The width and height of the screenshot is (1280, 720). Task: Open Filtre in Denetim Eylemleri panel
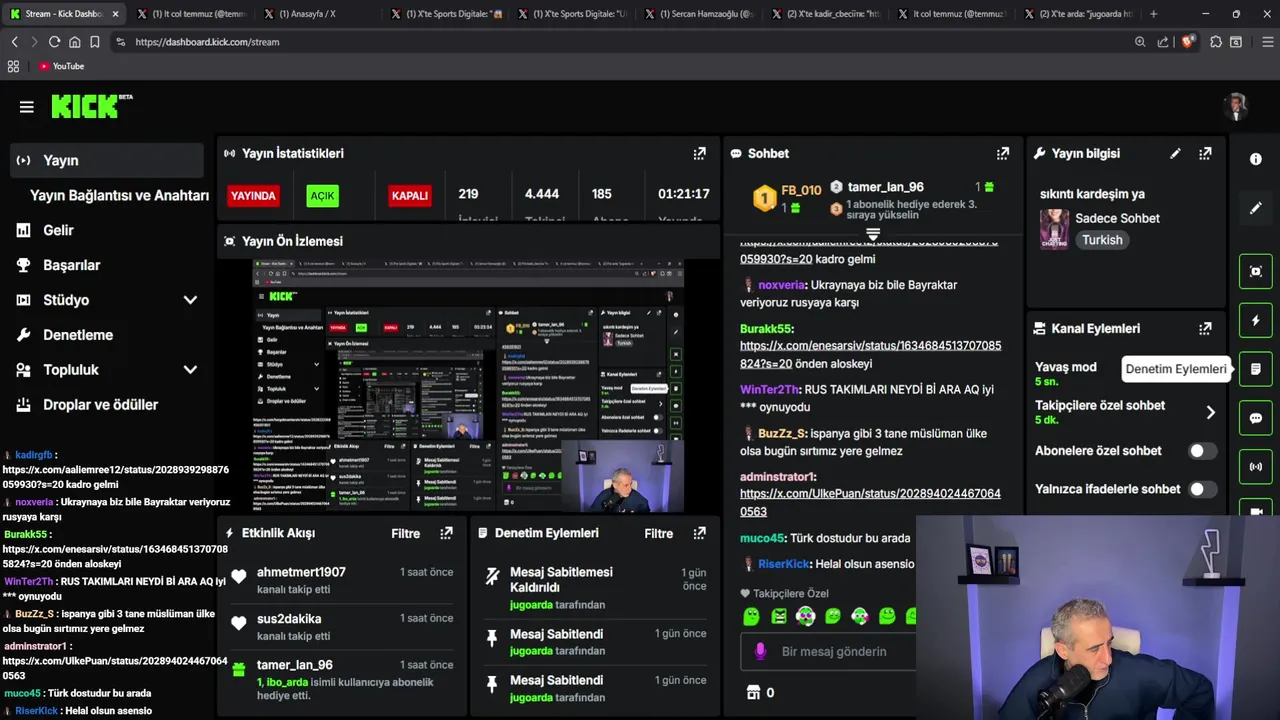(658, 533)
